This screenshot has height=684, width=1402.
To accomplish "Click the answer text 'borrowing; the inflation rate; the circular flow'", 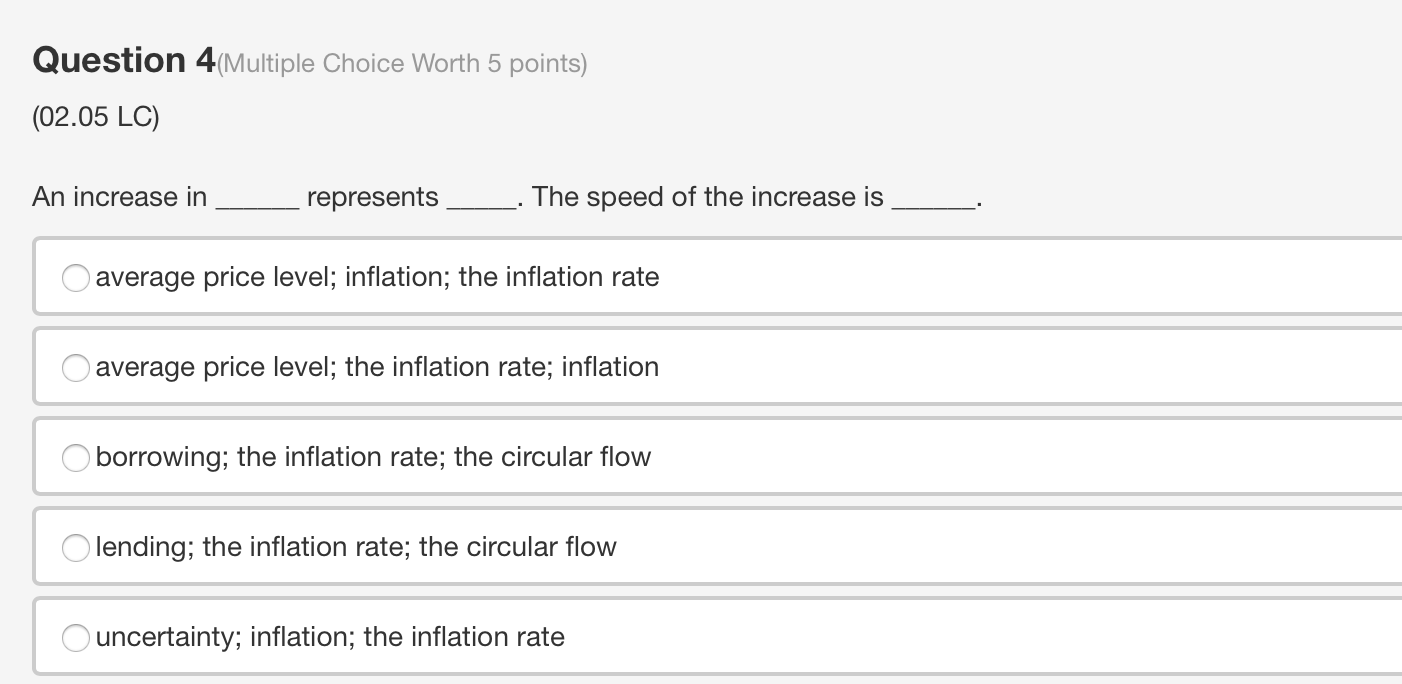I will point(373,458).
